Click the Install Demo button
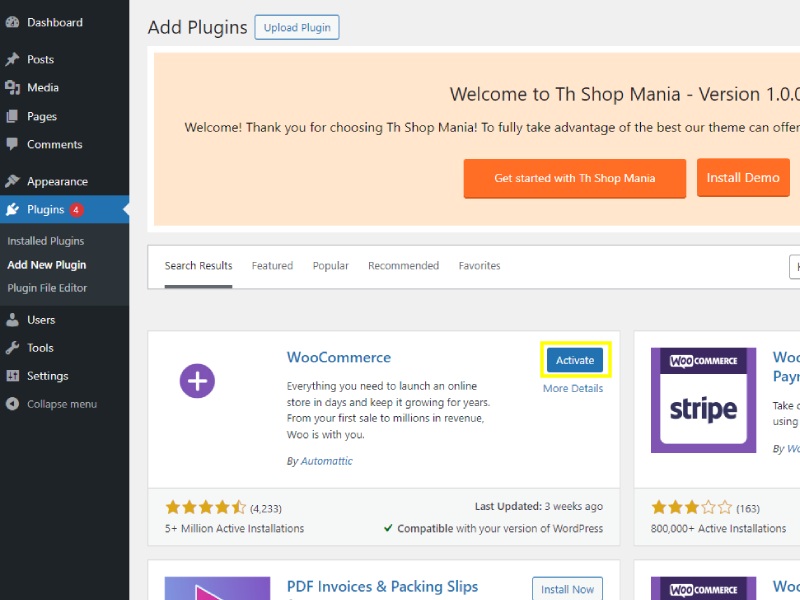 point(743,178)
